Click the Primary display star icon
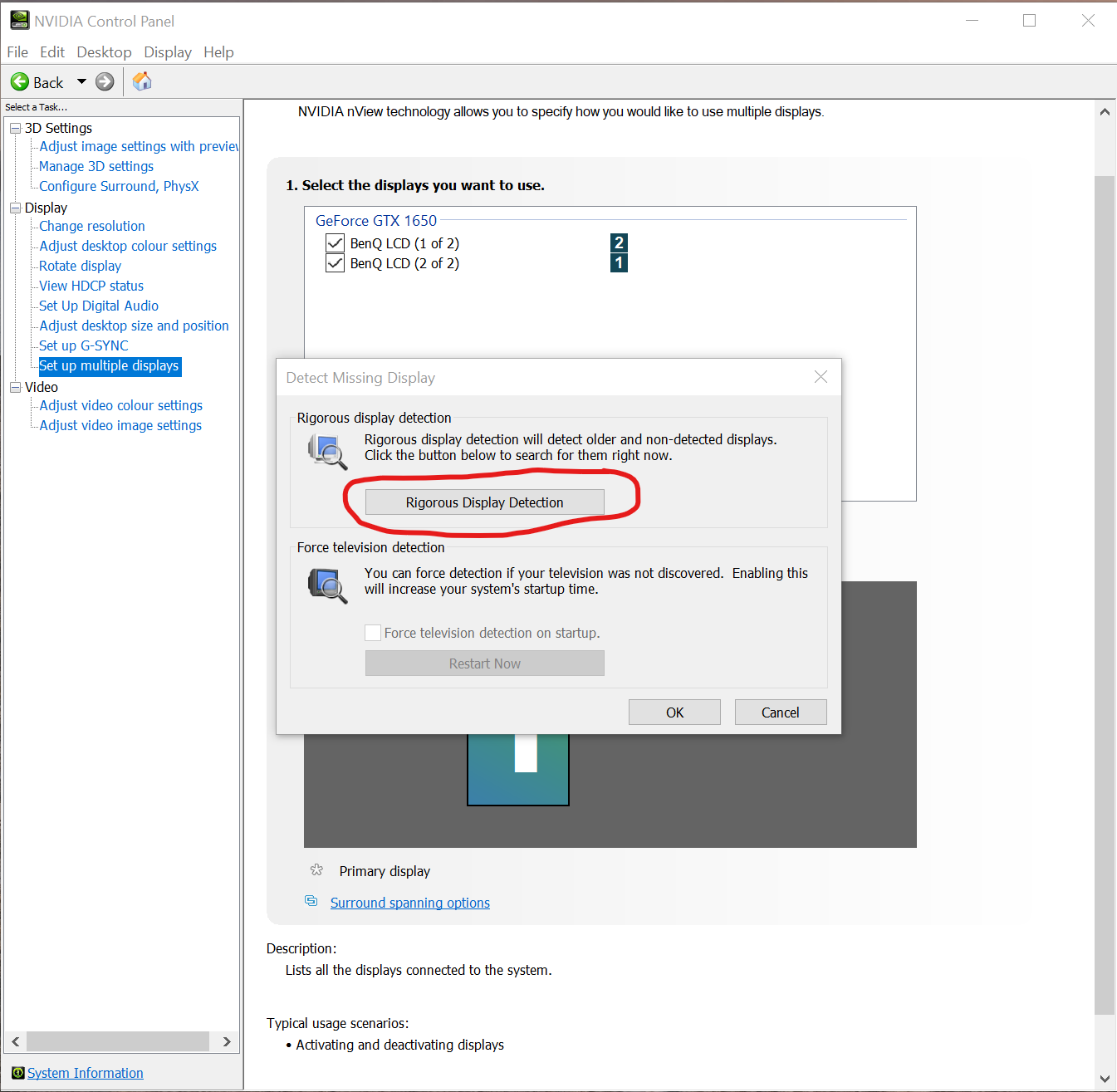 coord(316,870)
